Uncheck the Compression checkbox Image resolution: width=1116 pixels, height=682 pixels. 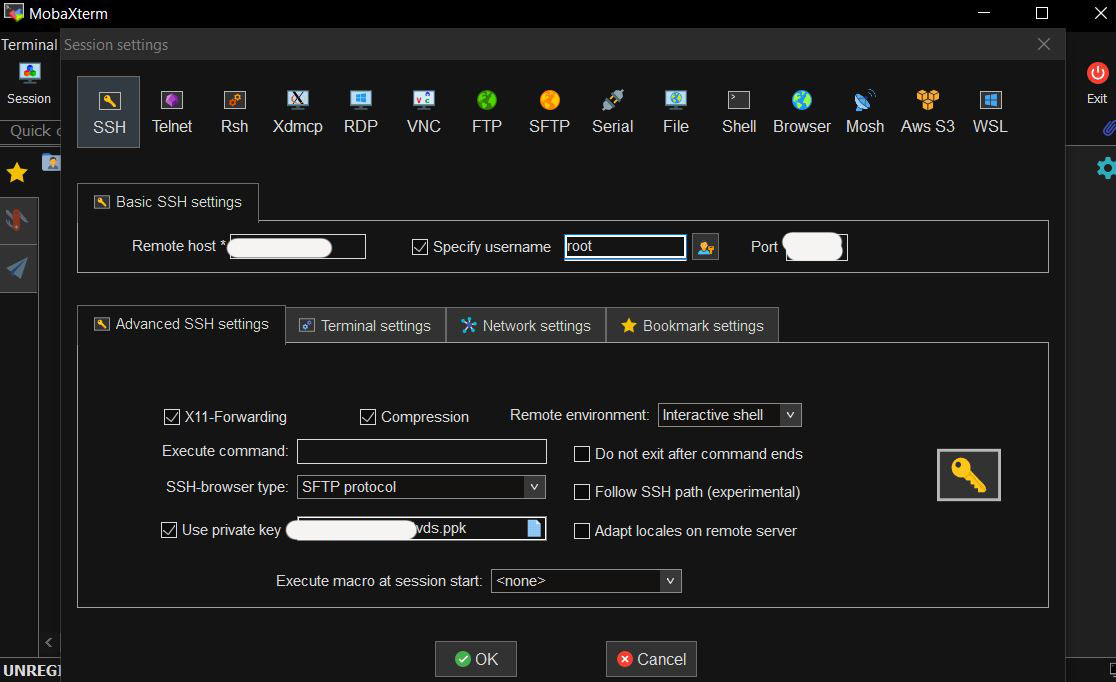(x=367, y=416)
